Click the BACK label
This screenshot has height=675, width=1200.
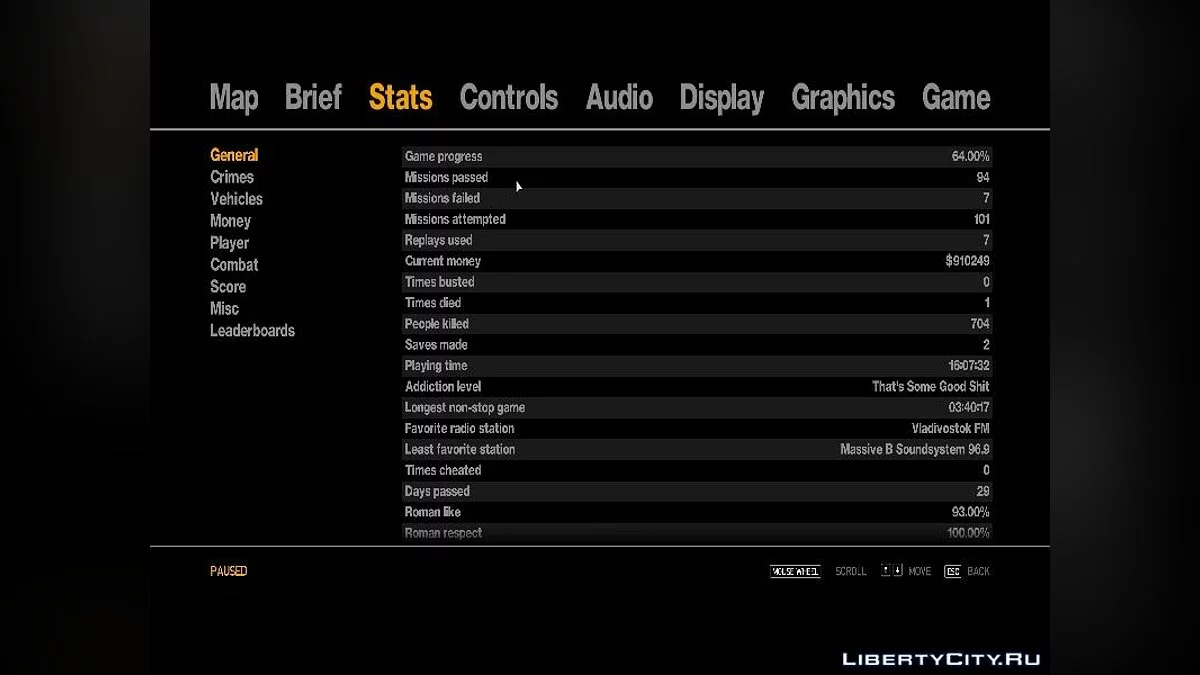(978, 571)
